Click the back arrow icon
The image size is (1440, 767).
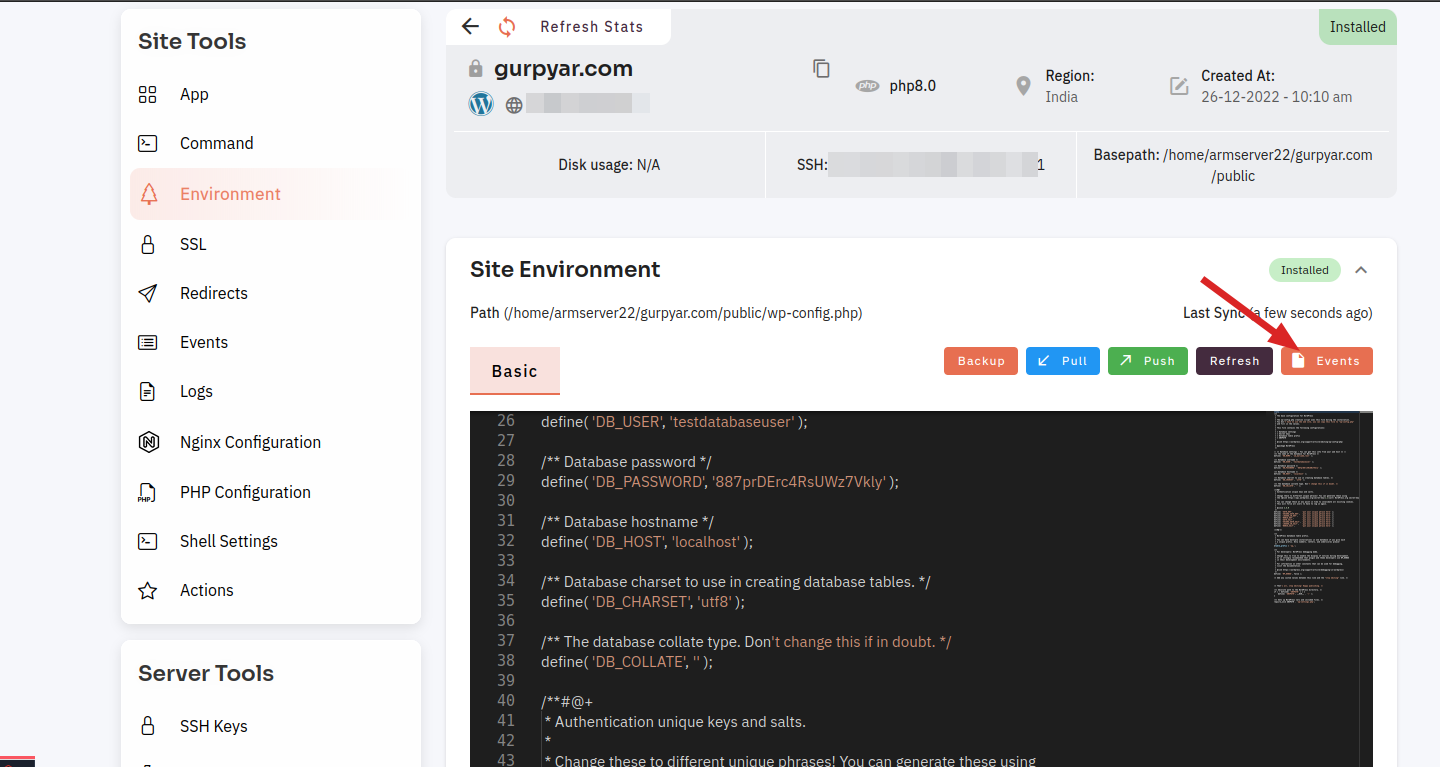(471, 27)
